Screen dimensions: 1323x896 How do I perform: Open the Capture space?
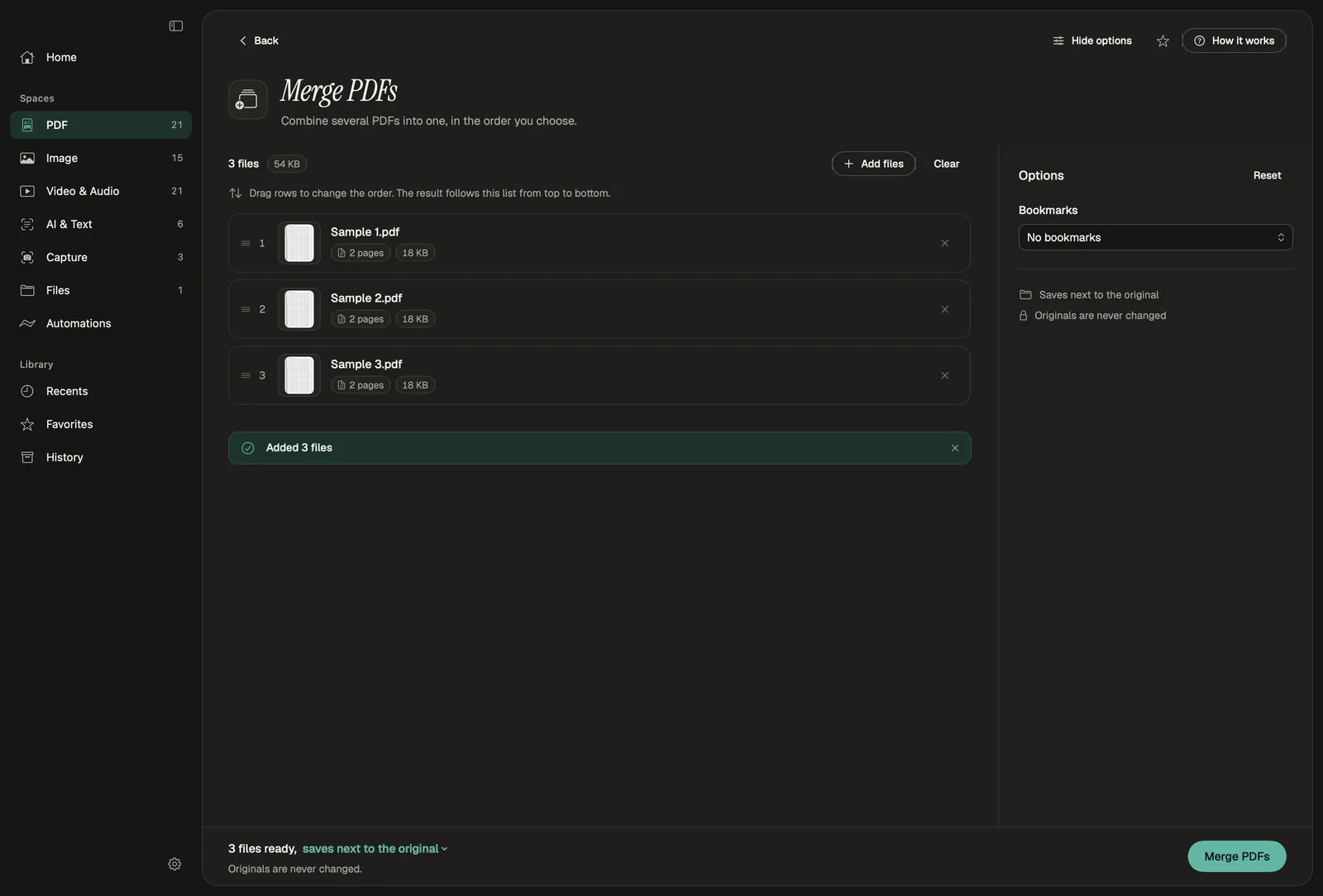click(101, 257)
